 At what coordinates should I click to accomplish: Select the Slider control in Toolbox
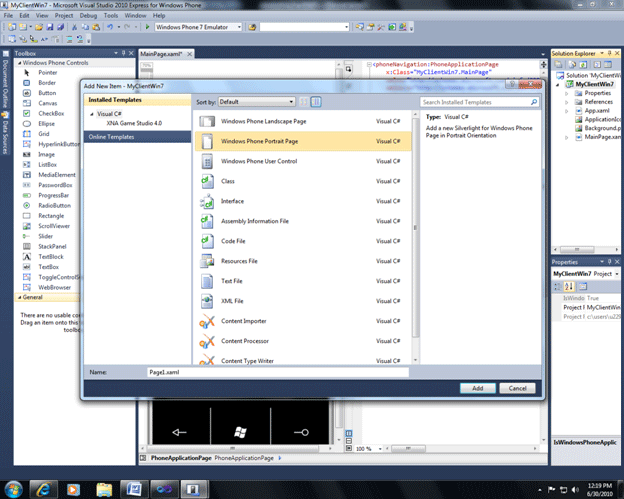pos(45,236)
